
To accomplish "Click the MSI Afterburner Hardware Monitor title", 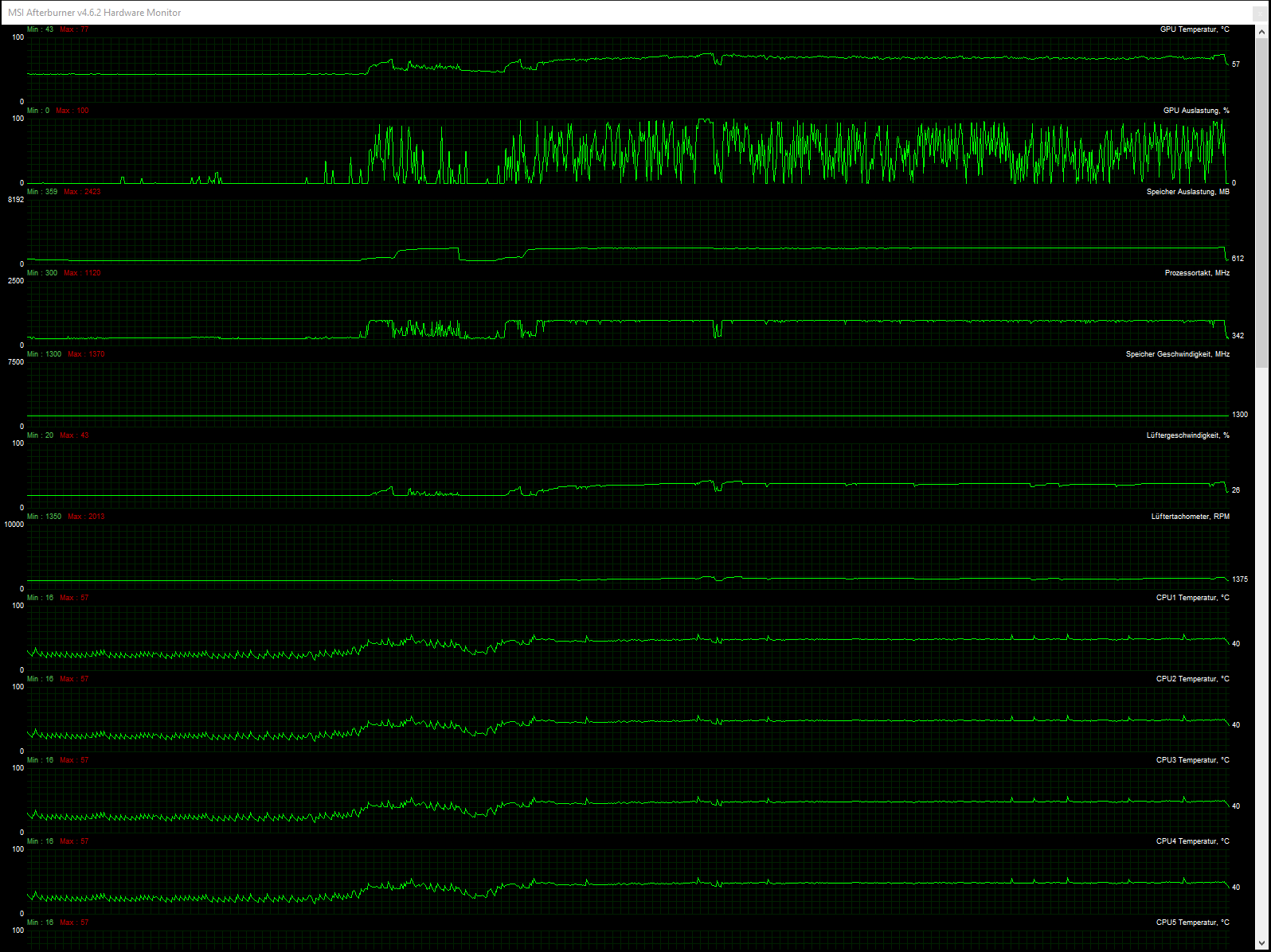I will 95,13.
